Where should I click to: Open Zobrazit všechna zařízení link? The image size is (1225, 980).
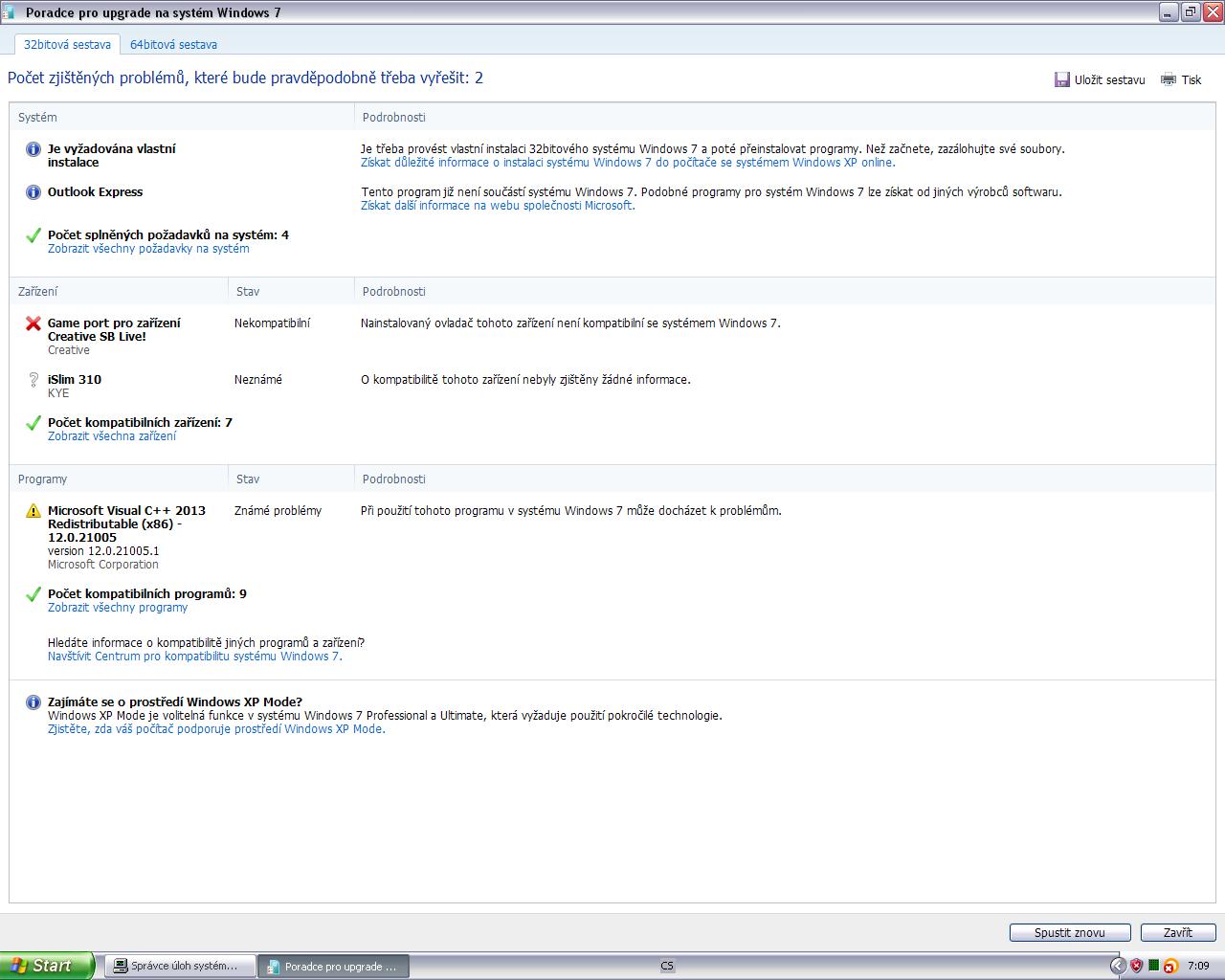tap(112, 436)
